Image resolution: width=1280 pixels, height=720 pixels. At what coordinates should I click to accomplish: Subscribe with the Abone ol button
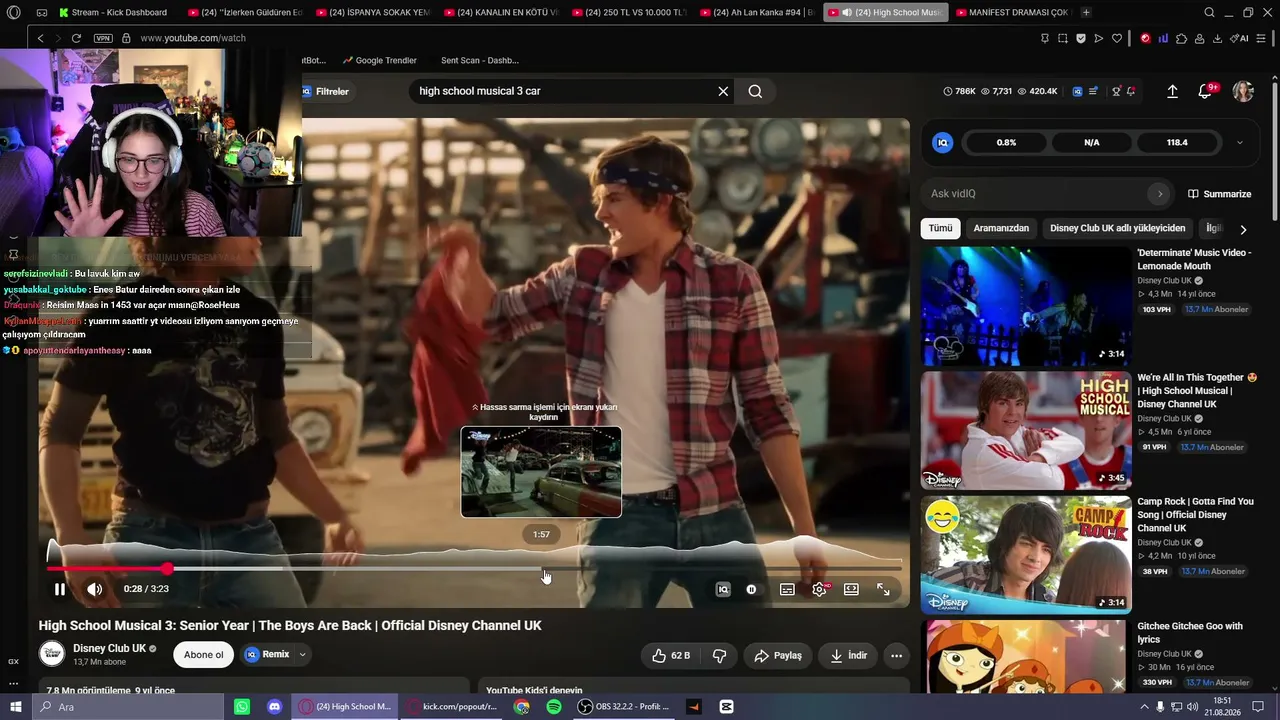click(x=204, y=655)
